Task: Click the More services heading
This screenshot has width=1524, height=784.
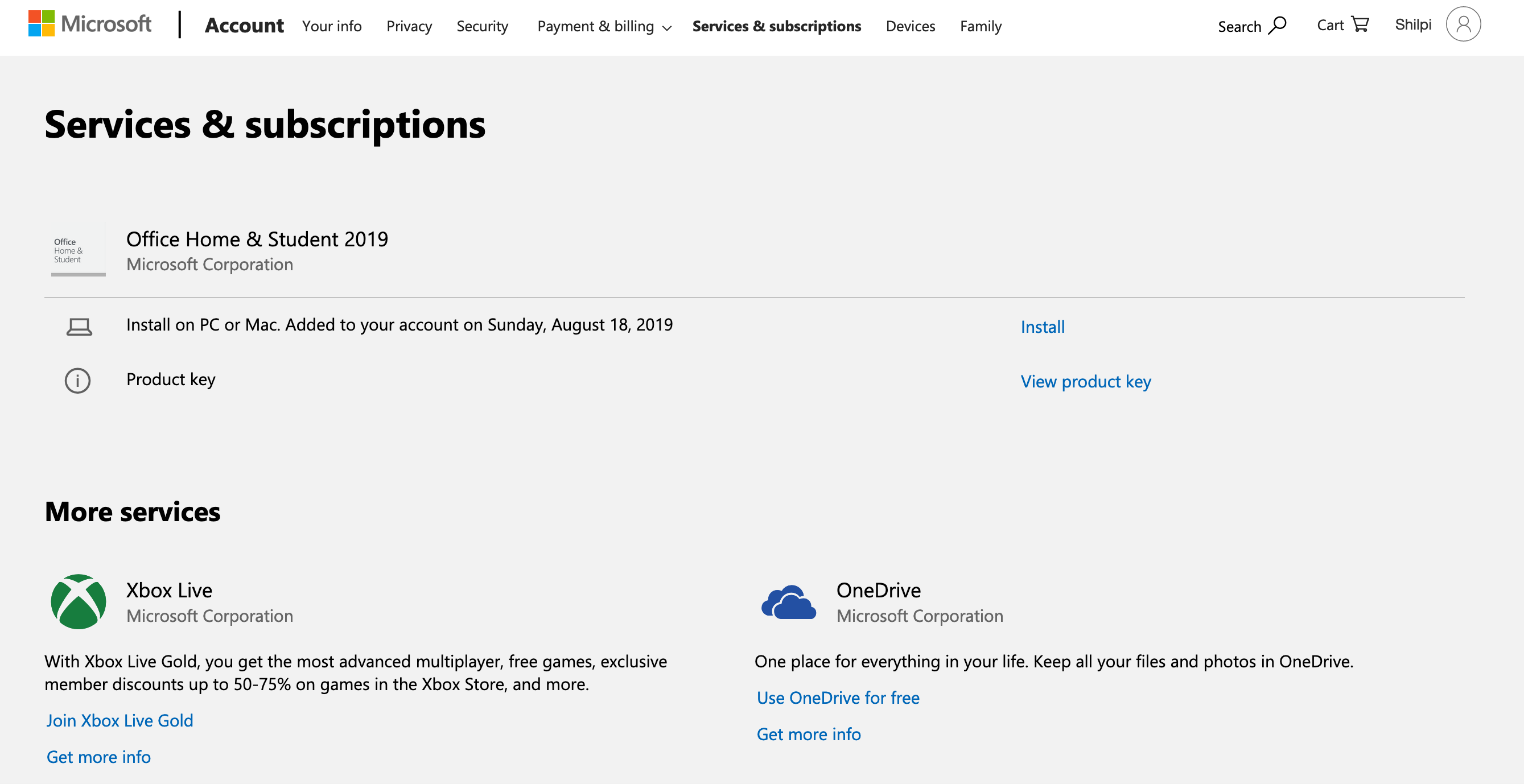Action: [133, 511]
